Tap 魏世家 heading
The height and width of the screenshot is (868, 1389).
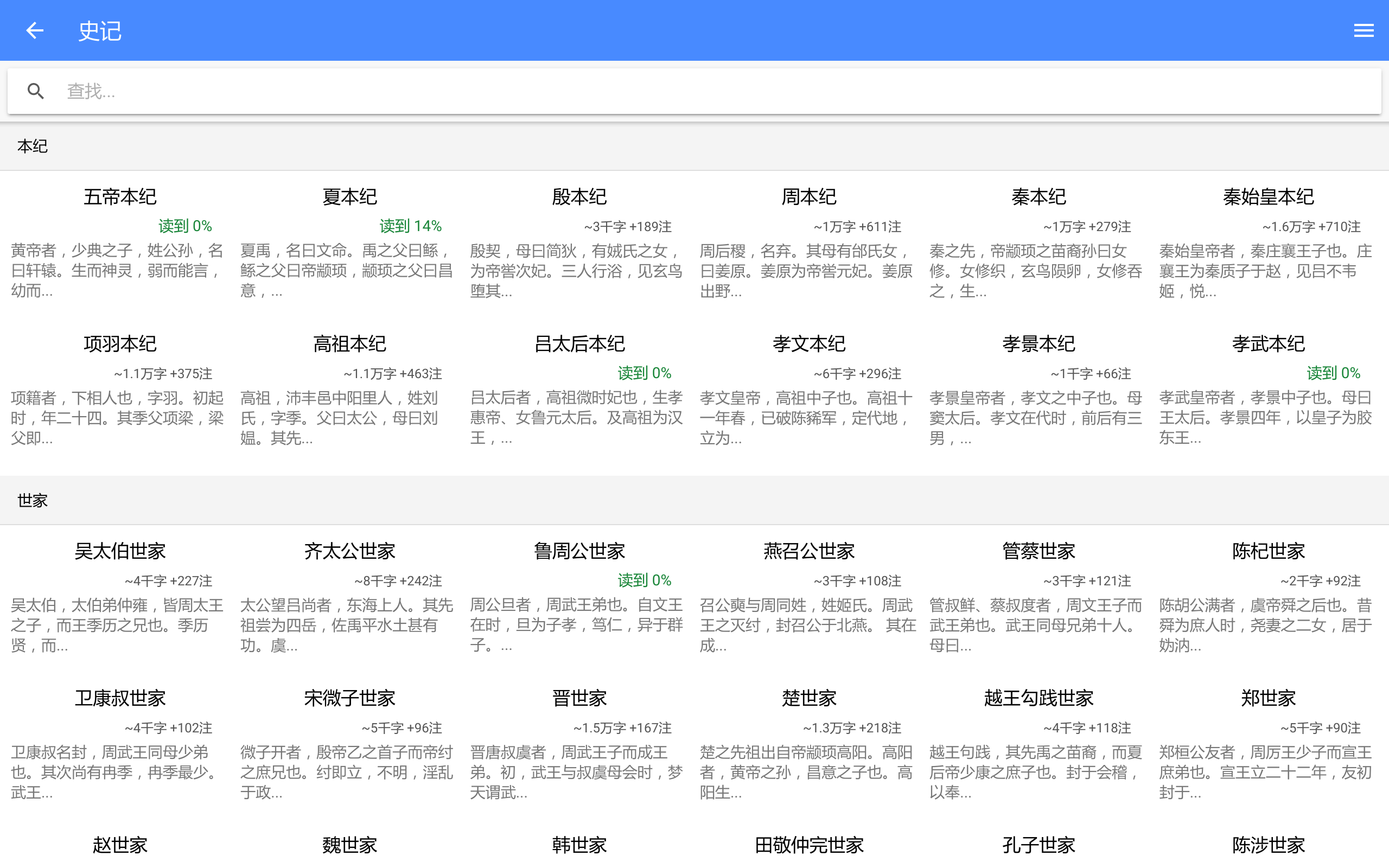tap(349, 845)
